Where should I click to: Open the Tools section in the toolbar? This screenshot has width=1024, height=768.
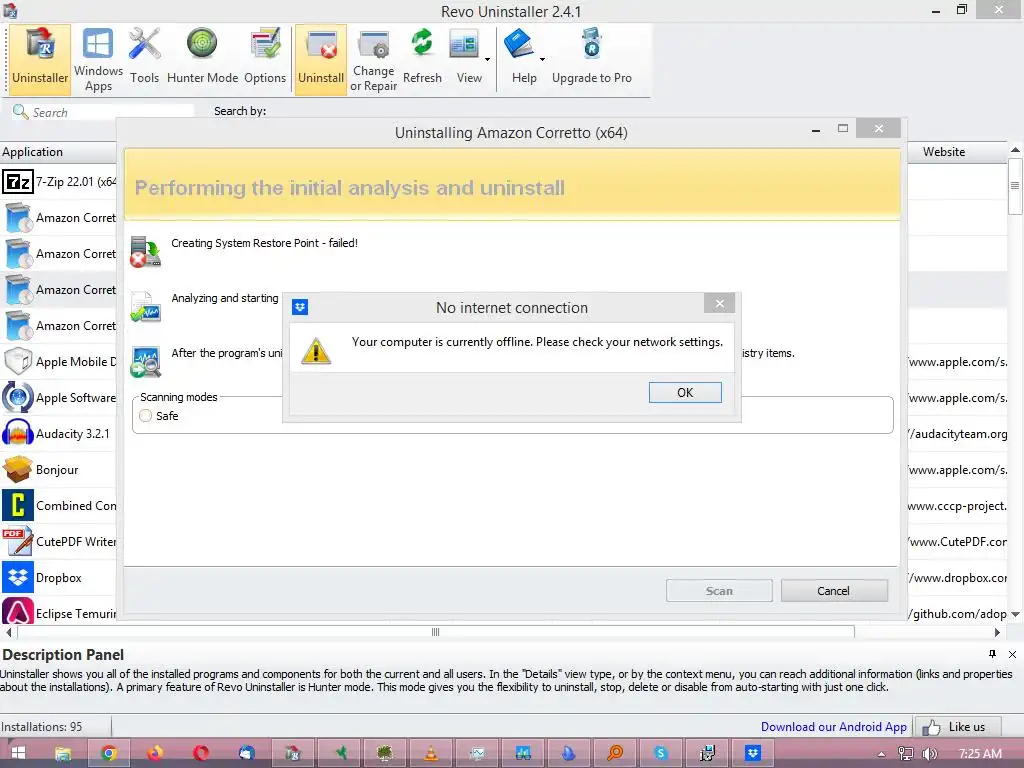pos(144,59)
